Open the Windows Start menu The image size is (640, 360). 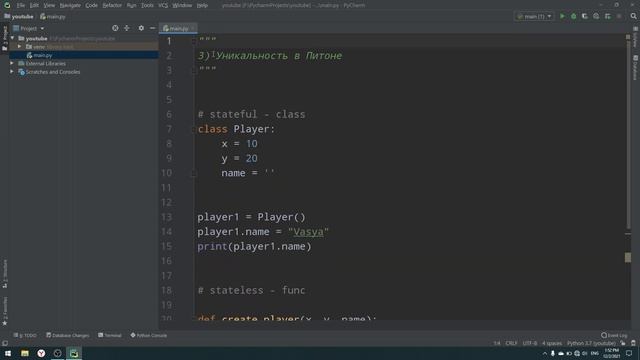pyautogui.click(x=8, y=353)
